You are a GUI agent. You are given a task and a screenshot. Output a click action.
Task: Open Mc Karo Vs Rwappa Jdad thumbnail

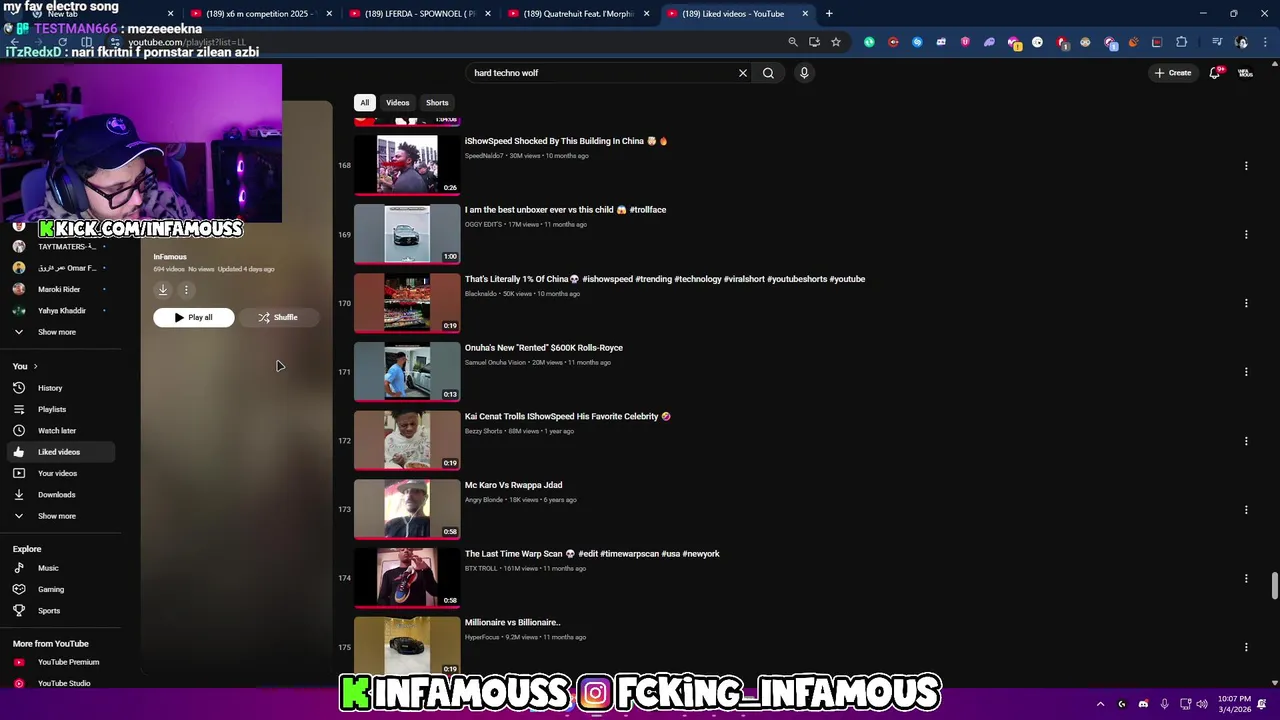pos(407,509)
